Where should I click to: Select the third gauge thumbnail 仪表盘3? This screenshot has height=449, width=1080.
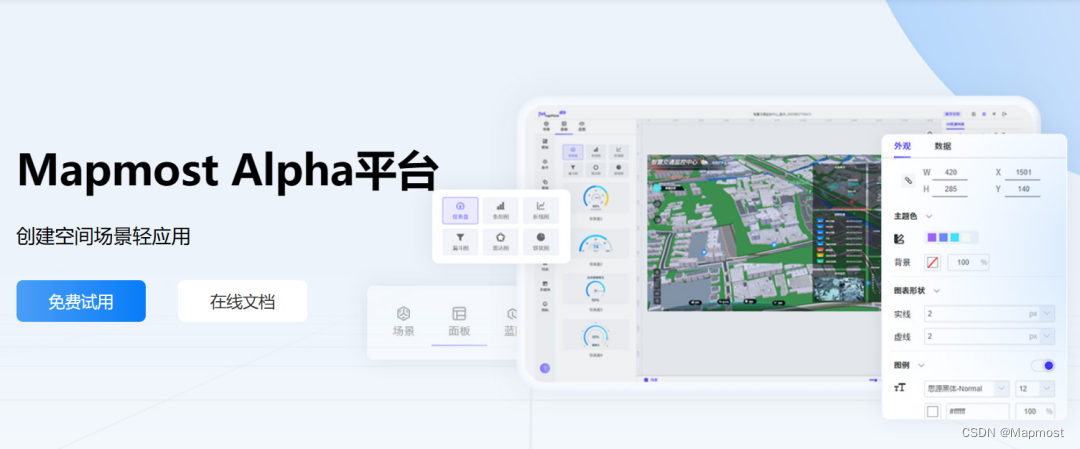click(596, 289)
